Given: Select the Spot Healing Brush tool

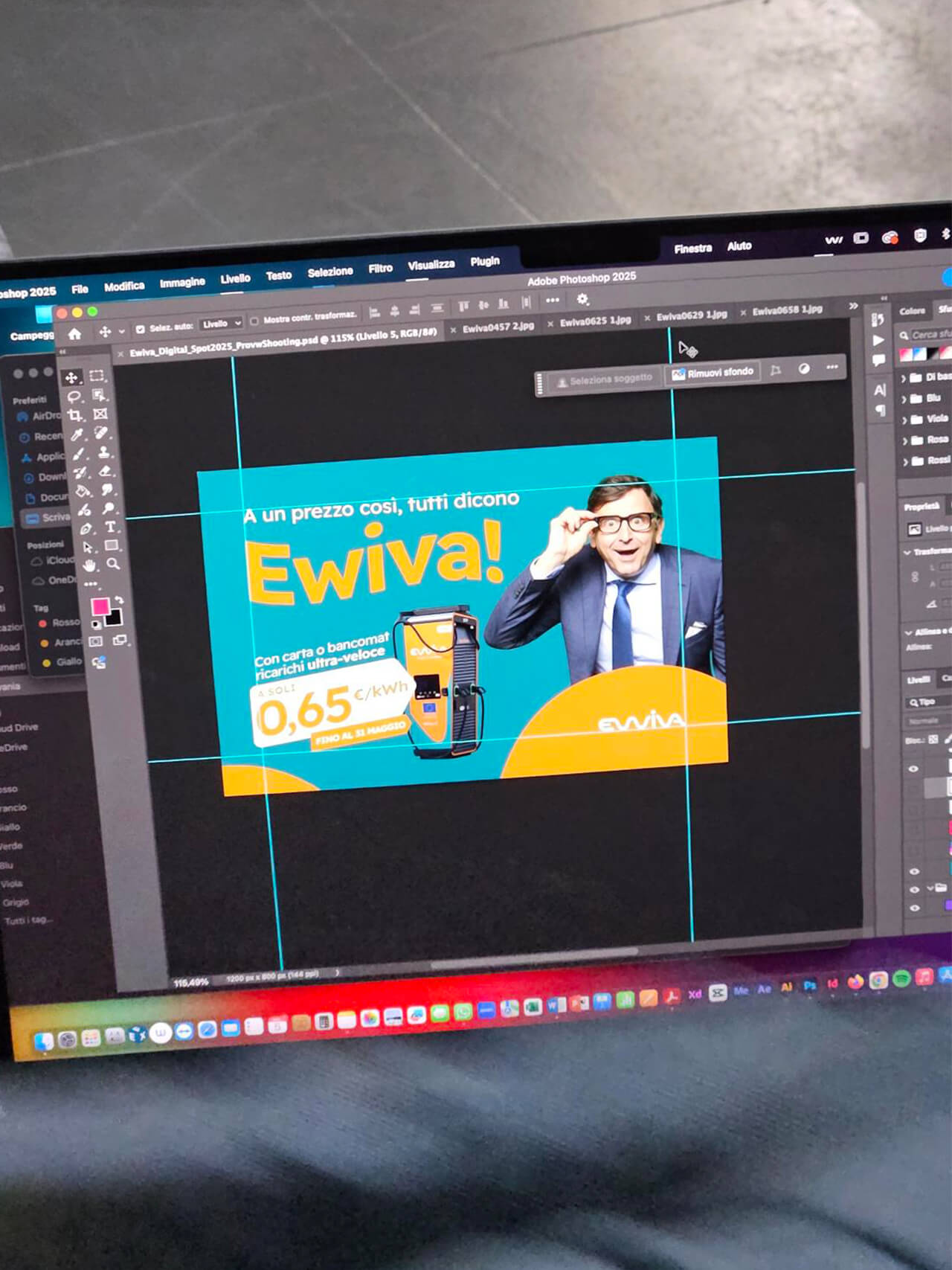Looking at the screenshot, I should 102,433.
